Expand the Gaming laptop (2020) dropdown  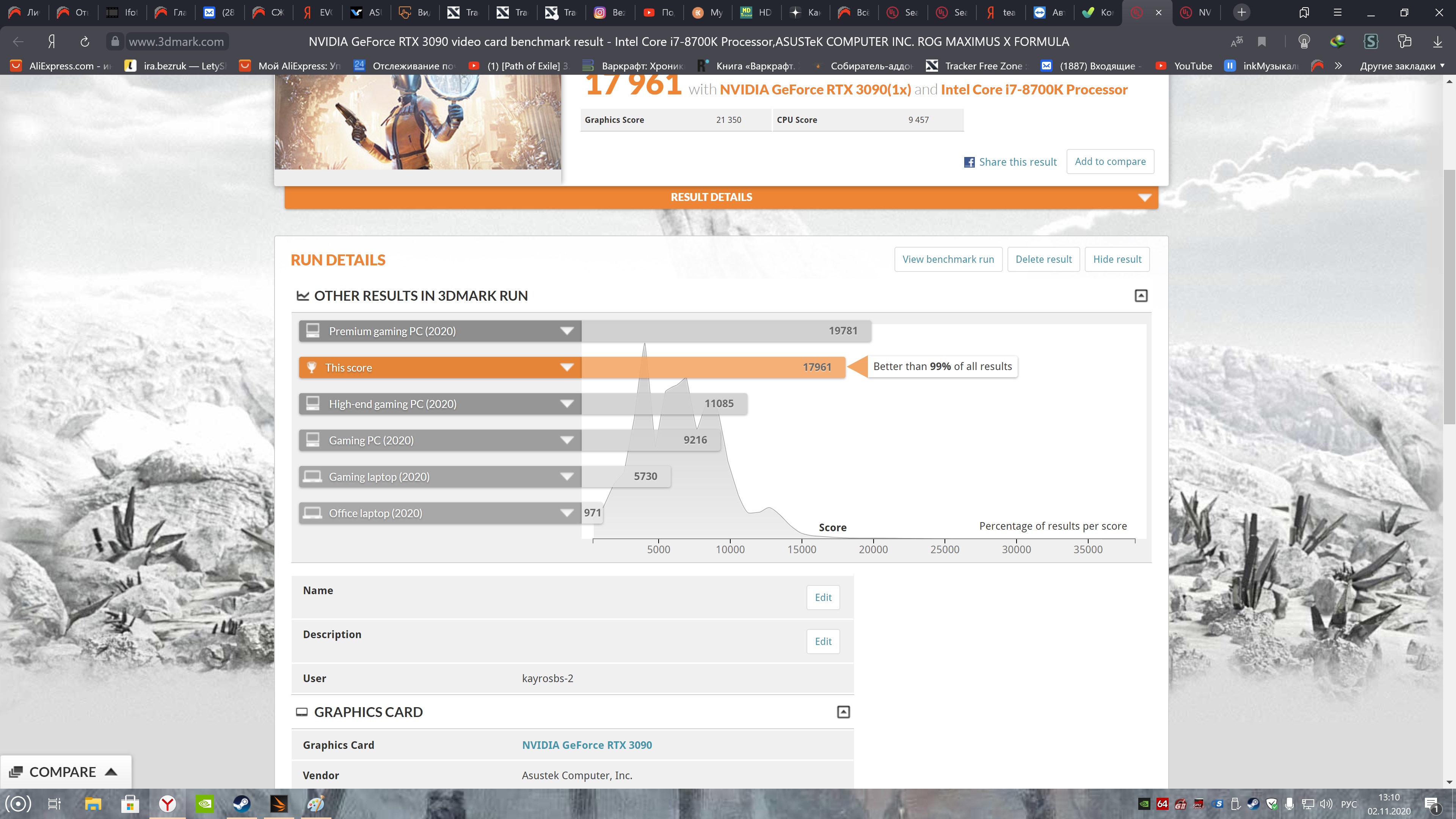tap(567, 477)
